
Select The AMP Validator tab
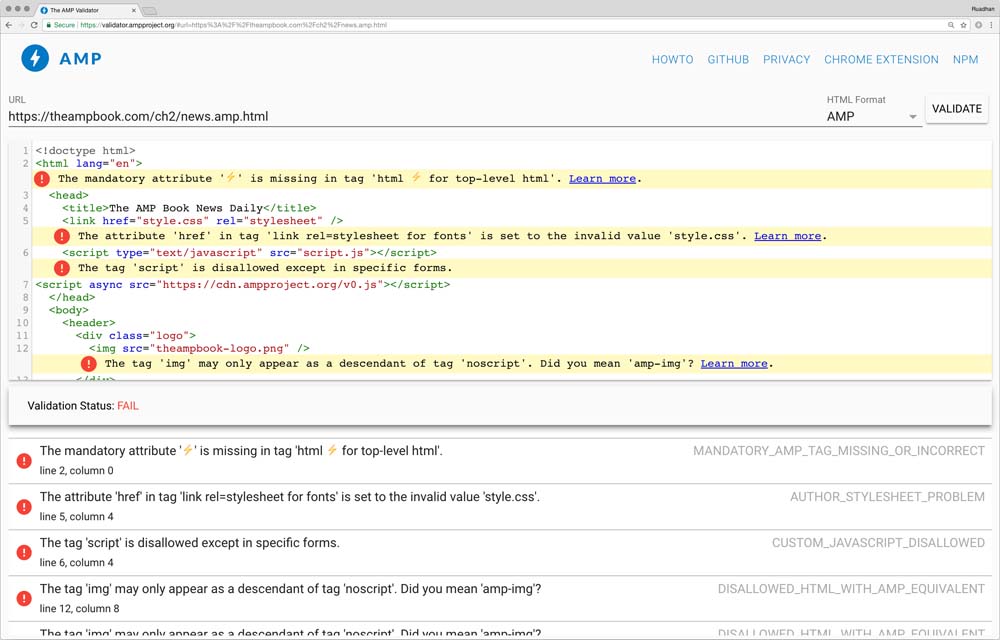pyautogui.click(x=86, y=10)
